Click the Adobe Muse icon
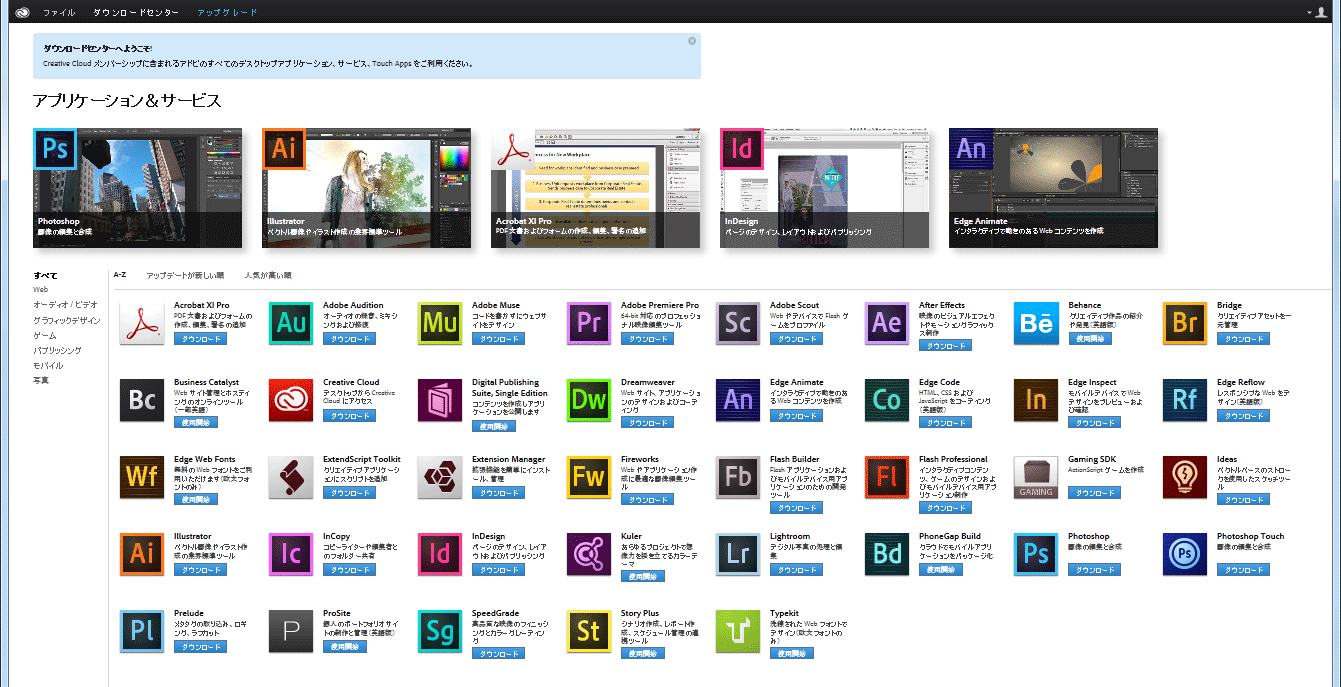This screenshot has width=1341, height=687. coord(440,323)
